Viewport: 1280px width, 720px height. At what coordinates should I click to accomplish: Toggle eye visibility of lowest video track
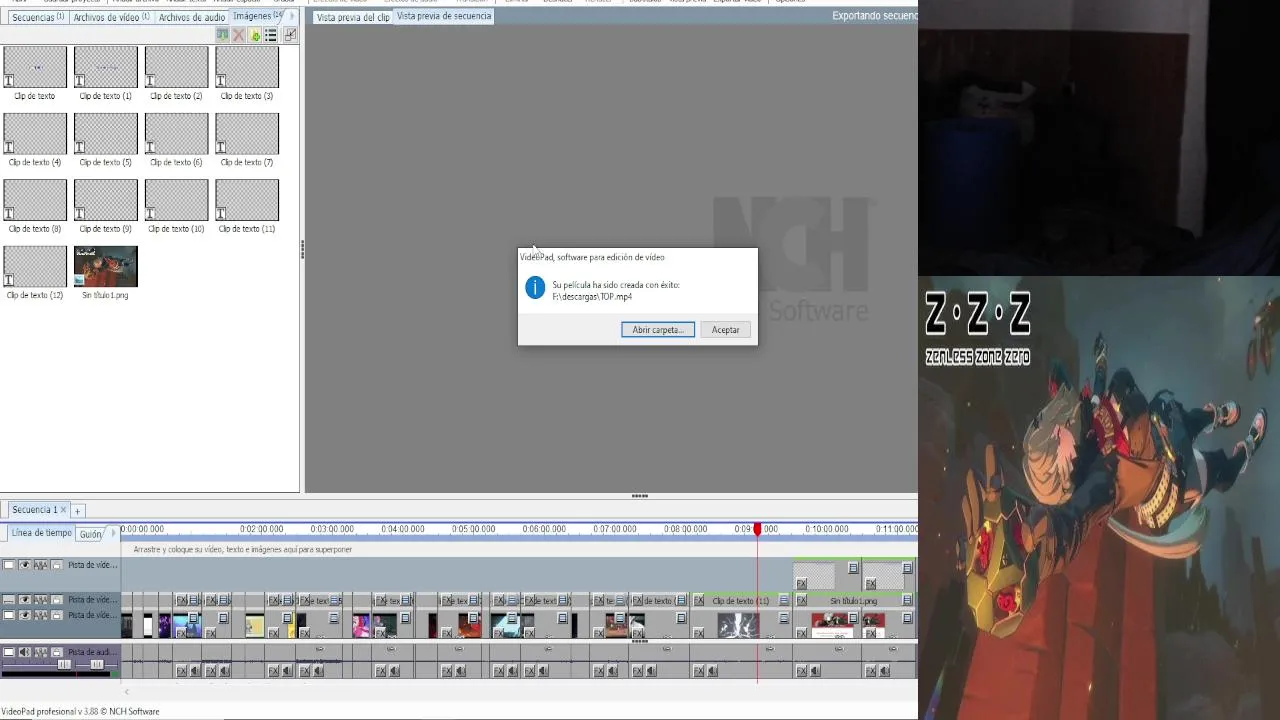25,615
